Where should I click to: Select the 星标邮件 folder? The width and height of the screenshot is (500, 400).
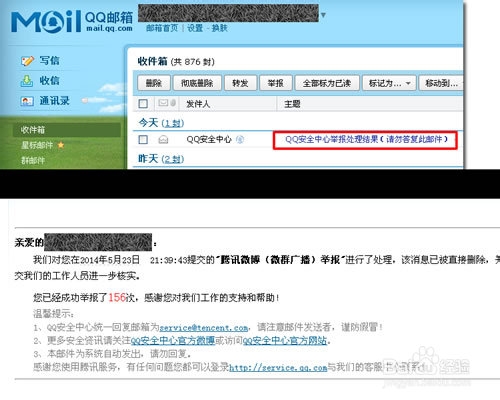[x=37, y=145]
